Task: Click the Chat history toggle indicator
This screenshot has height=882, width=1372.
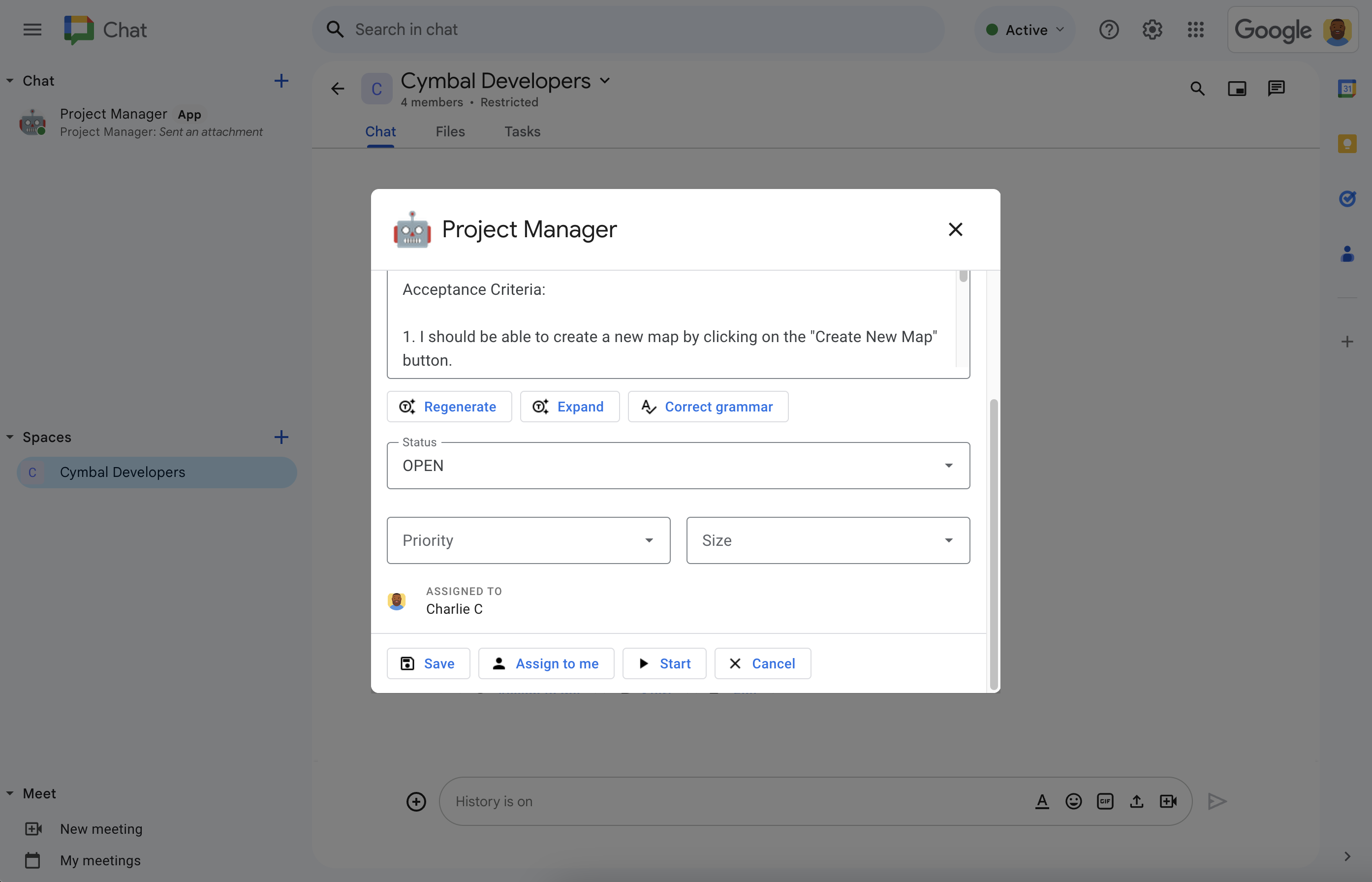Action: (493, 800)
